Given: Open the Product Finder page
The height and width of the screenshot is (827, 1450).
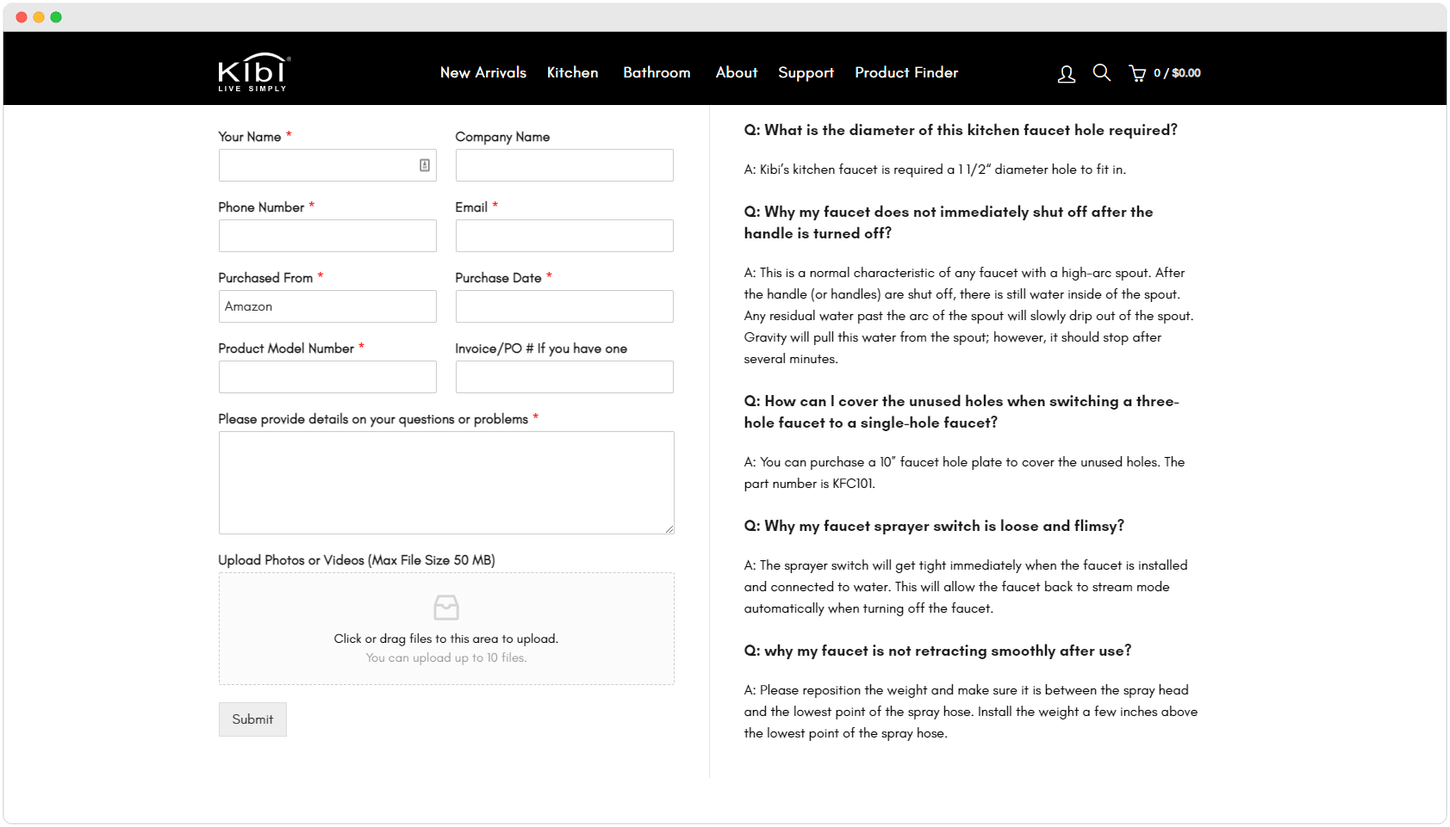Looking at the screenshot, I should pos(906,73).
